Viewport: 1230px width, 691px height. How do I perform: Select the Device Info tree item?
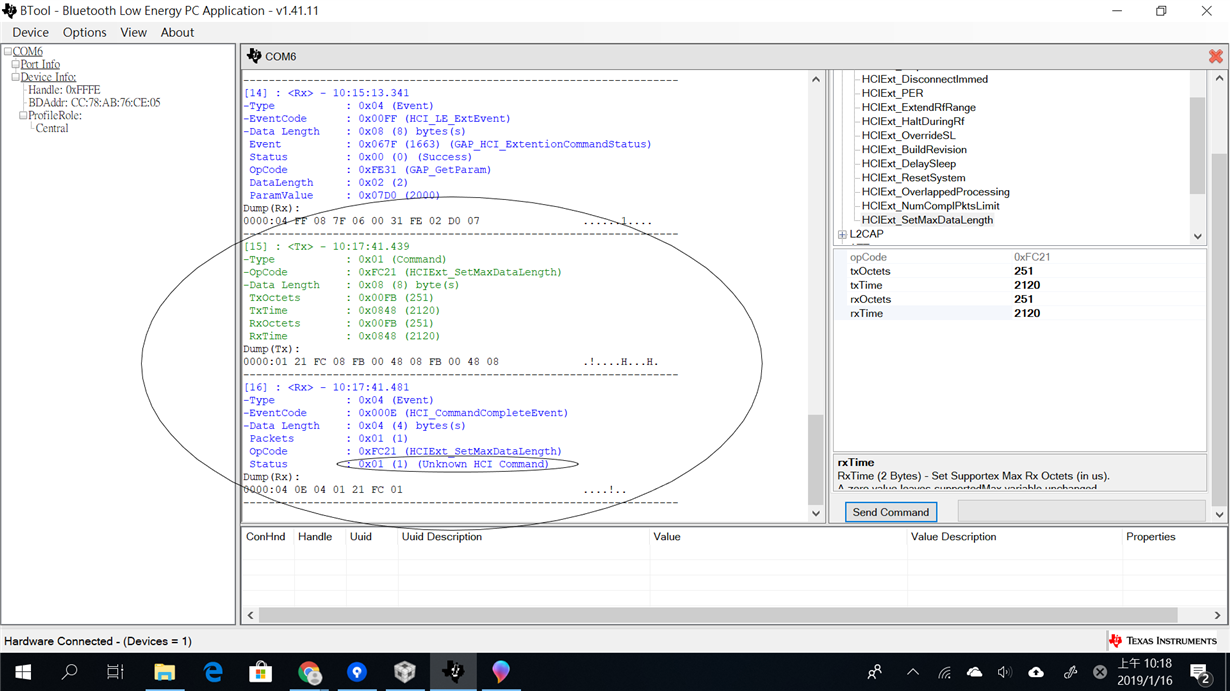coord(48,77)
